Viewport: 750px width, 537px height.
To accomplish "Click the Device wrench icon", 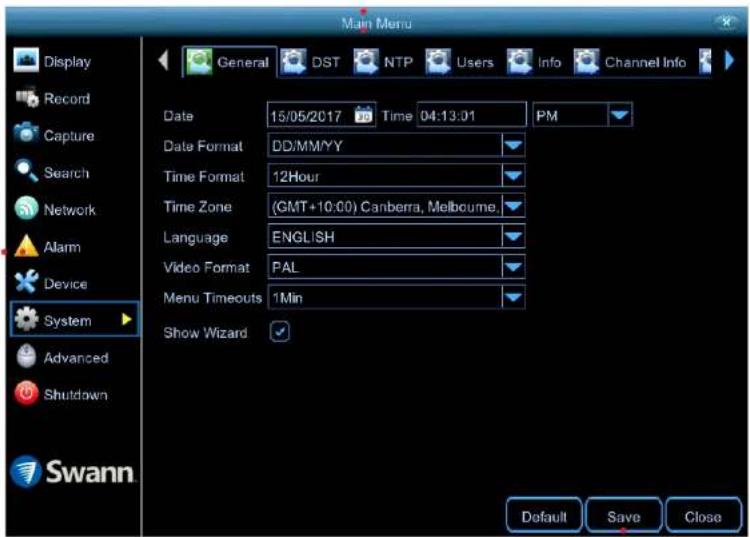I will coord(26,282).
